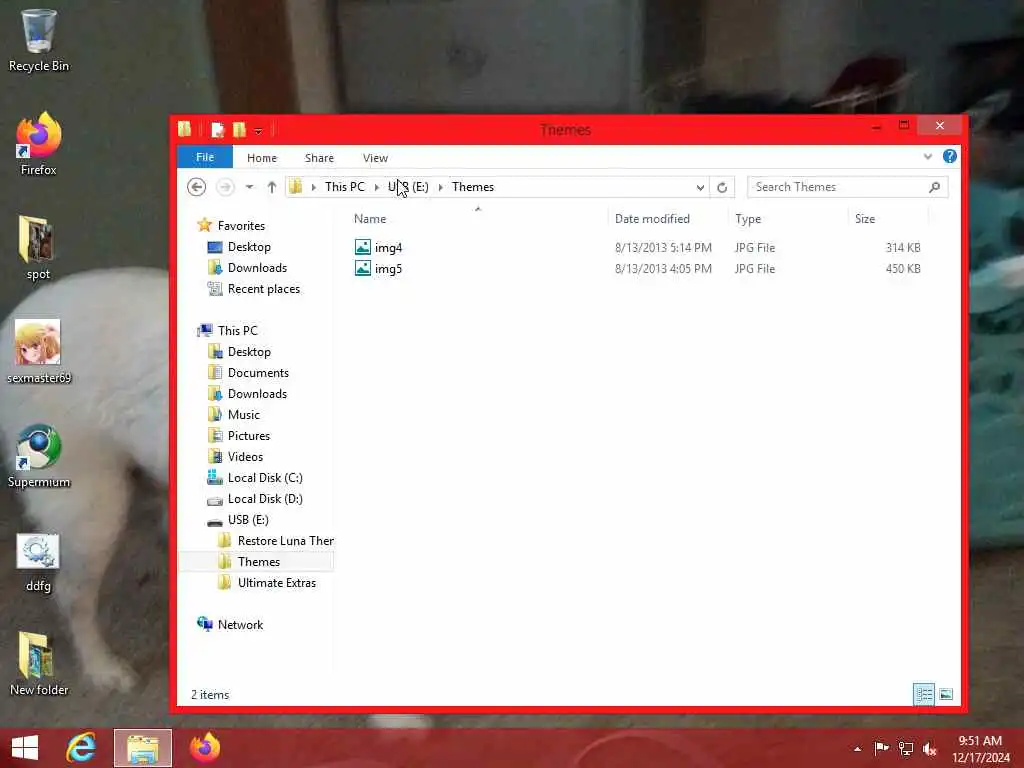The width and height of the screenshot is (1024, 768).
Task: Open Local Disk (D:) in sidebar
Action: tap(265, 498)
